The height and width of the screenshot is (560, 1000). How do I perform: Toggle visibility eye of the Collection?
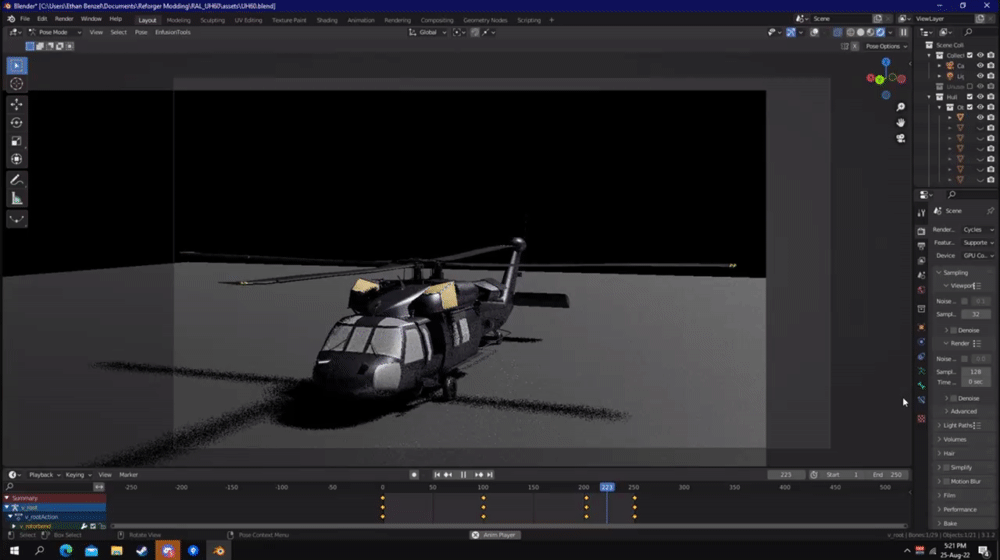pyautogui.click(x=980, y=55)
